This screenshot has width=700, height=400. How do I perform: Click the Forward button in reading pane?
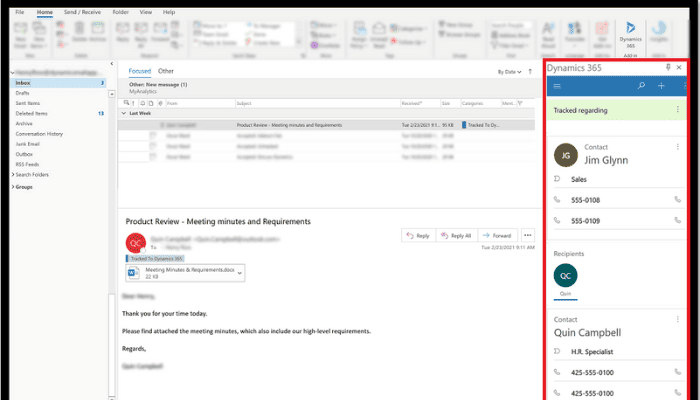pyautogui.click(x=497, y=235)
